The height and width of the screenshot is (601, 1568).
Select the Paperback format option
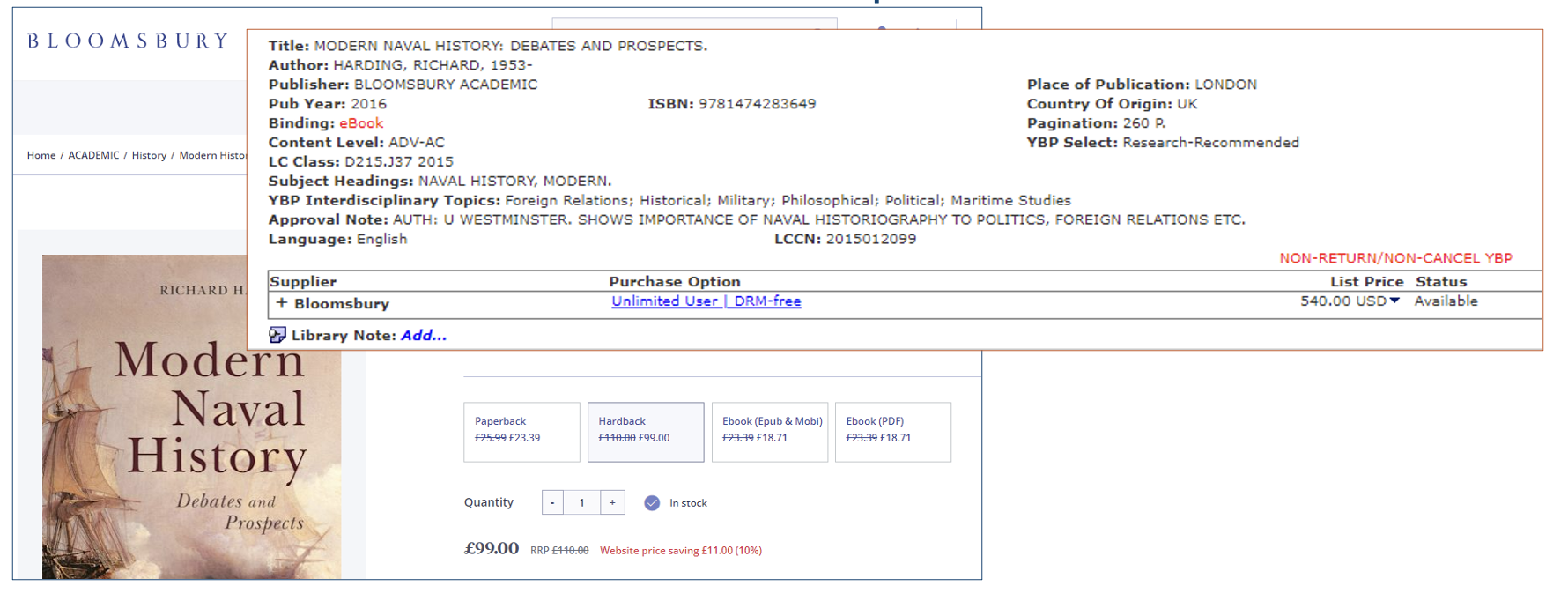pyautogui.click(x=521, y=432)
